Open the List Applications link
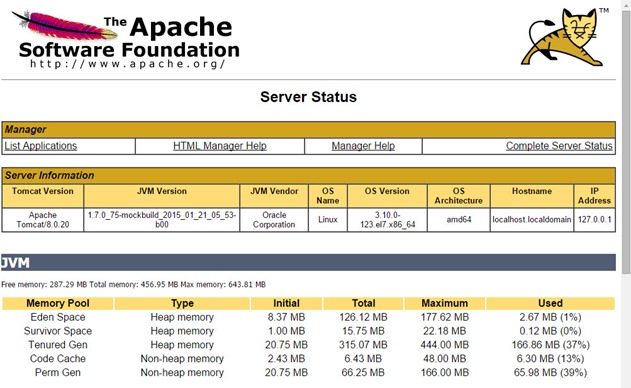Image resolution: width=631 pixels, height=388 pixels. click(41, 146)
